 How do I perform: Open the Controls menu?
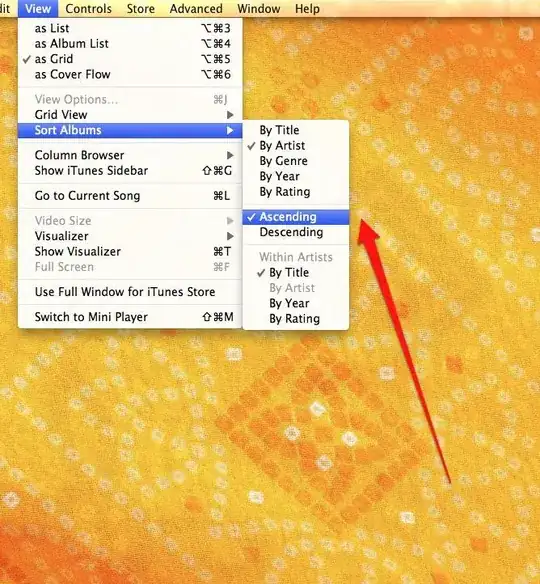pos(88,9)
